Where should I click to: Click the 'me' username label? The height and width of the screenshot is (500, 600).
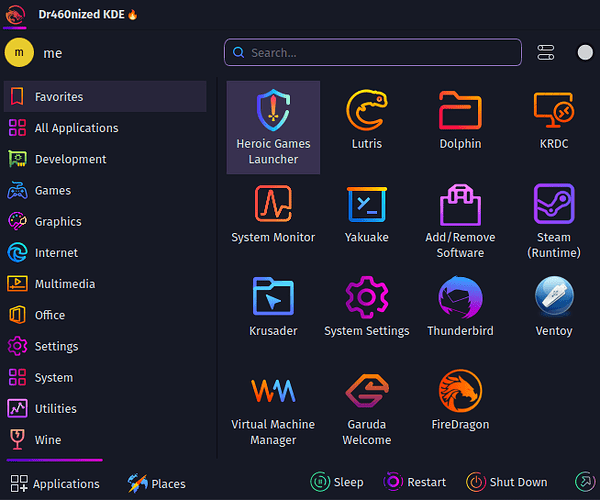pos(52,53)
